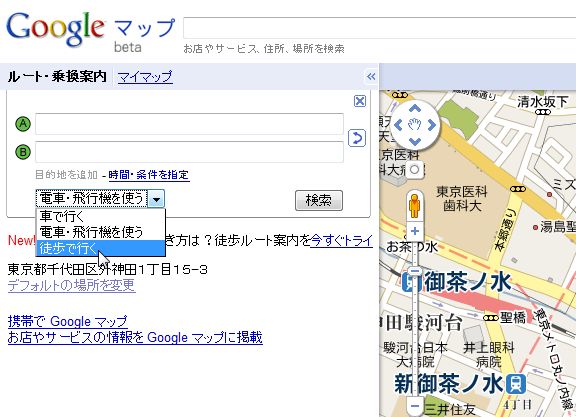
Task: Click address text 東京都千代田区外神田1丁目15-3
Action: [x=108, y=270]
